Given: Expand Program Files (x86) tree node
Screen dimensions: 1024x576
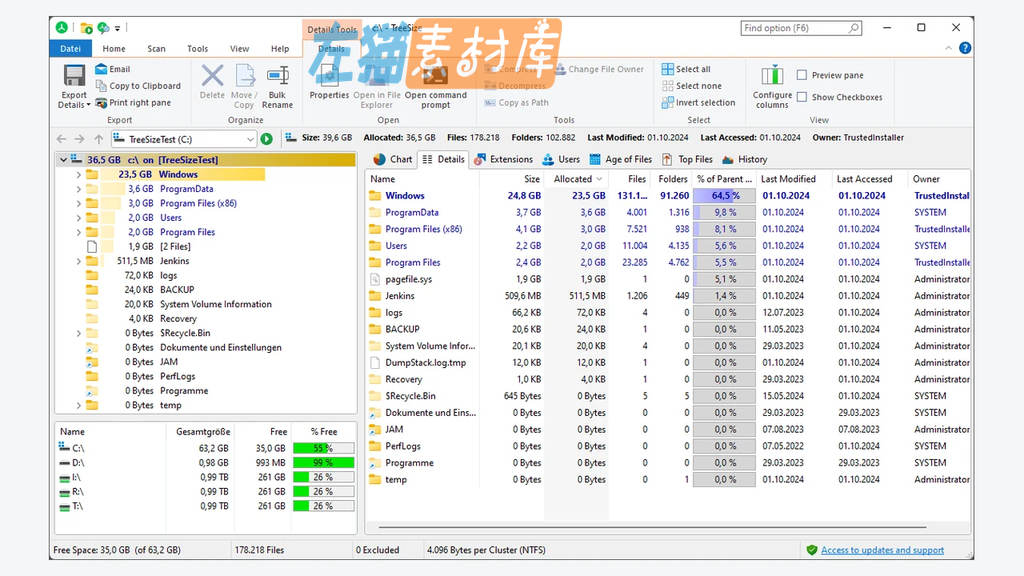Looking at the screenshot, I should point(78,203).
